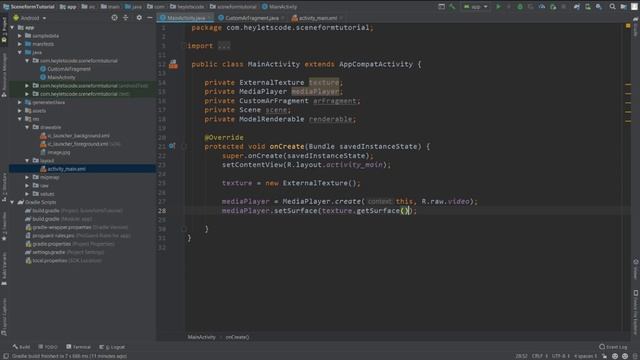Click SceneformTutorial breadcrumb in navigation bar
Image resolution: width=640 pixels, height=360 pixels.
[29, 7]
